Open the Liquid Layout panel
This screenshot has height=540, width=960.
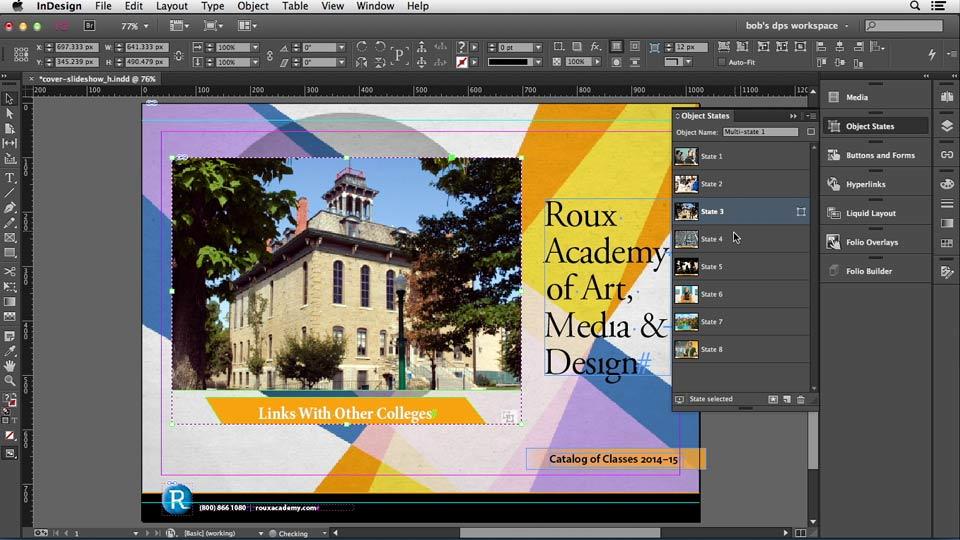pyautogui.click(x=876, y=213)
